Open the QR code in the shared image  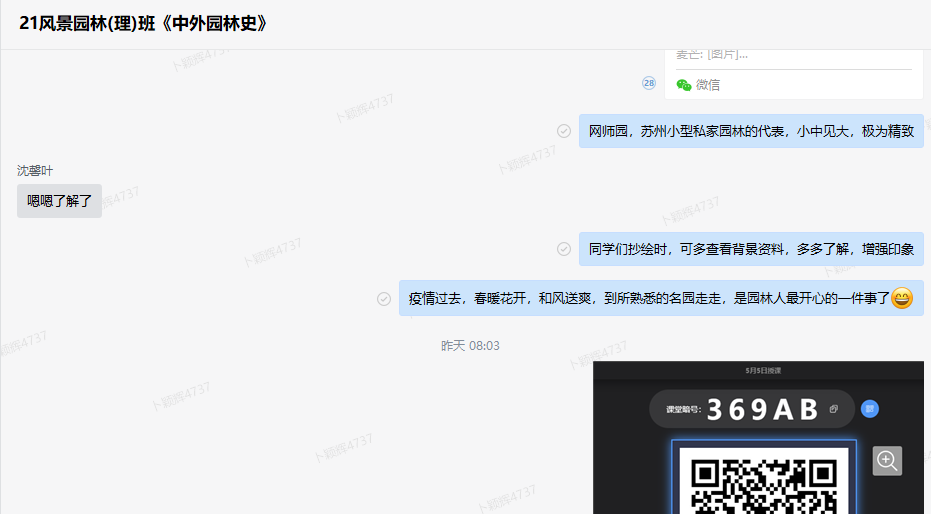[764, 485]
